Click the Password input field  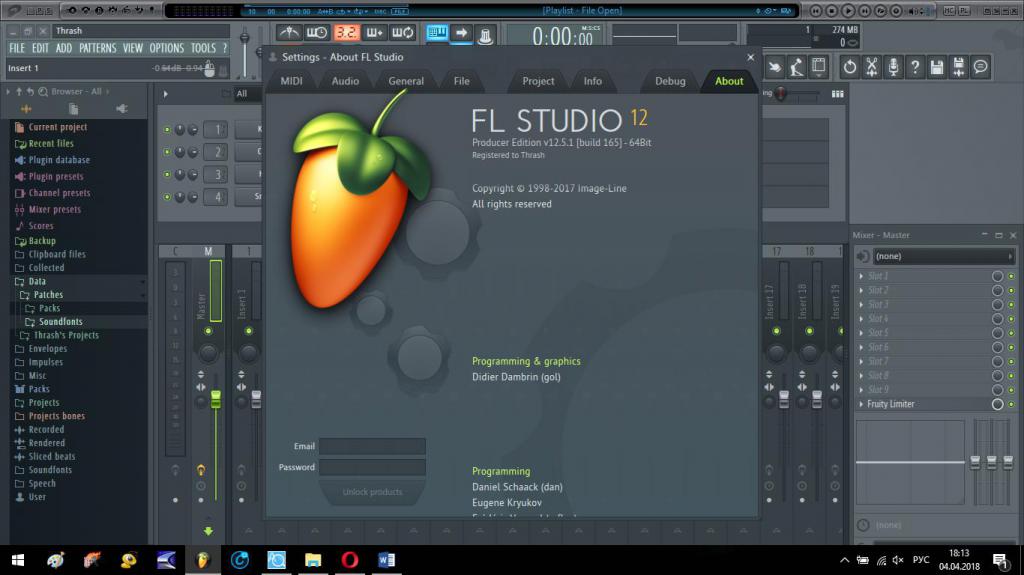coord(372,467)
